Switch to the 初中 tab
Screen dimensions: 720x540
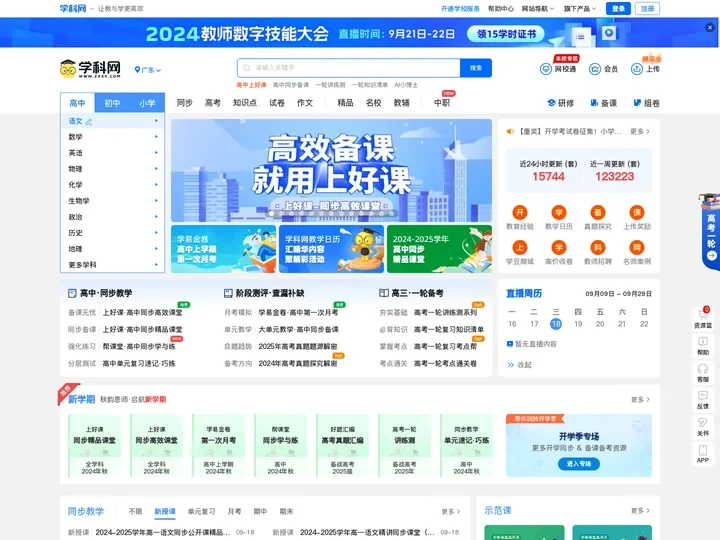click(x=112, y=103)
